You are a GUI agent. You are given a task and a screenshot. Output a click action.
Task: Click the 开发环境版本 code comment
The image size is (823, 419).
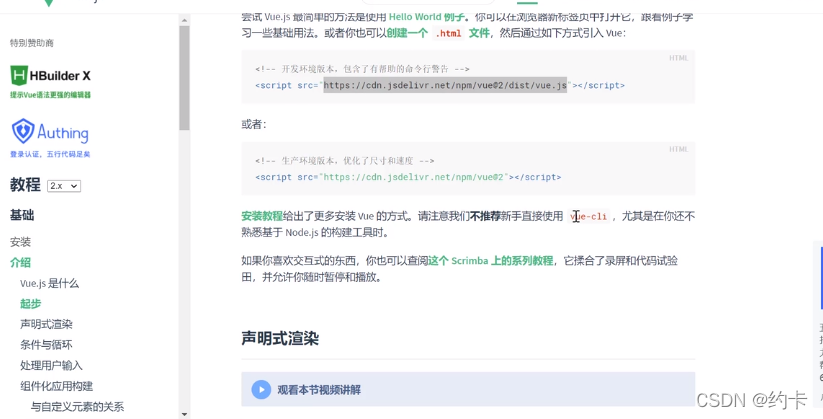coord(362,69)
